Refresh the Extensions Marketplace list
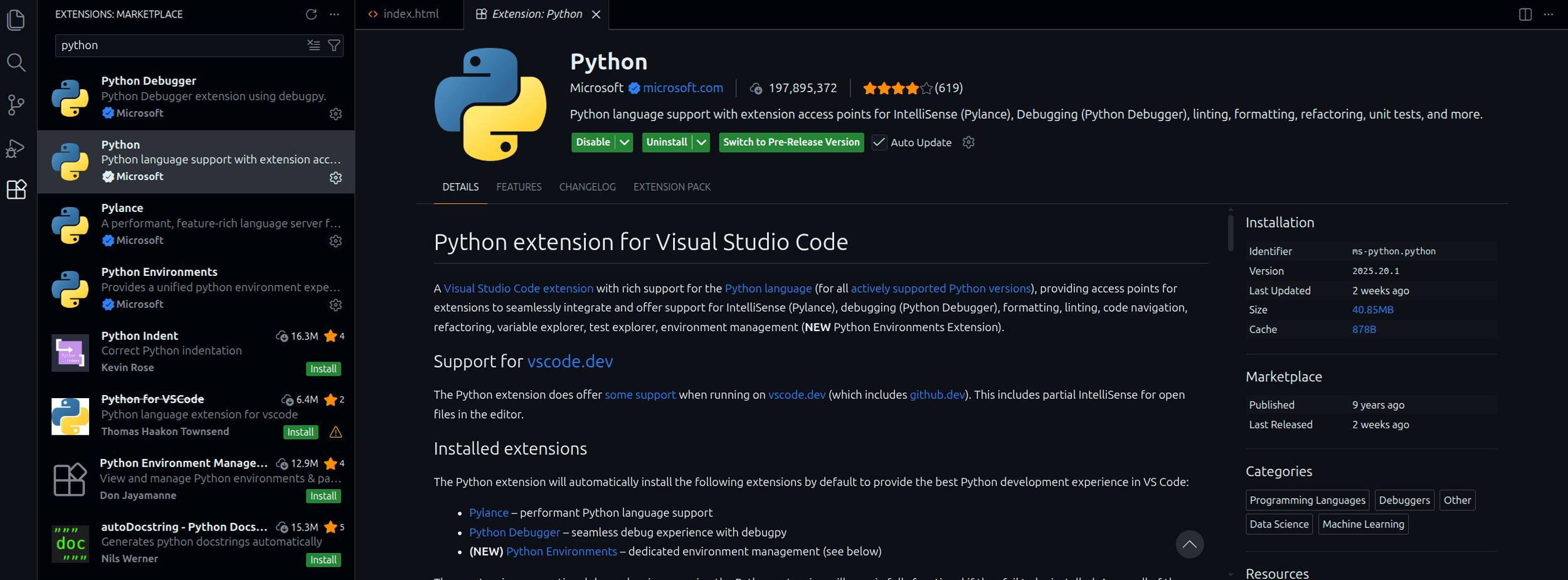Image resolution: width=1568 pixels, height=580 pixels. pos(311,14)
